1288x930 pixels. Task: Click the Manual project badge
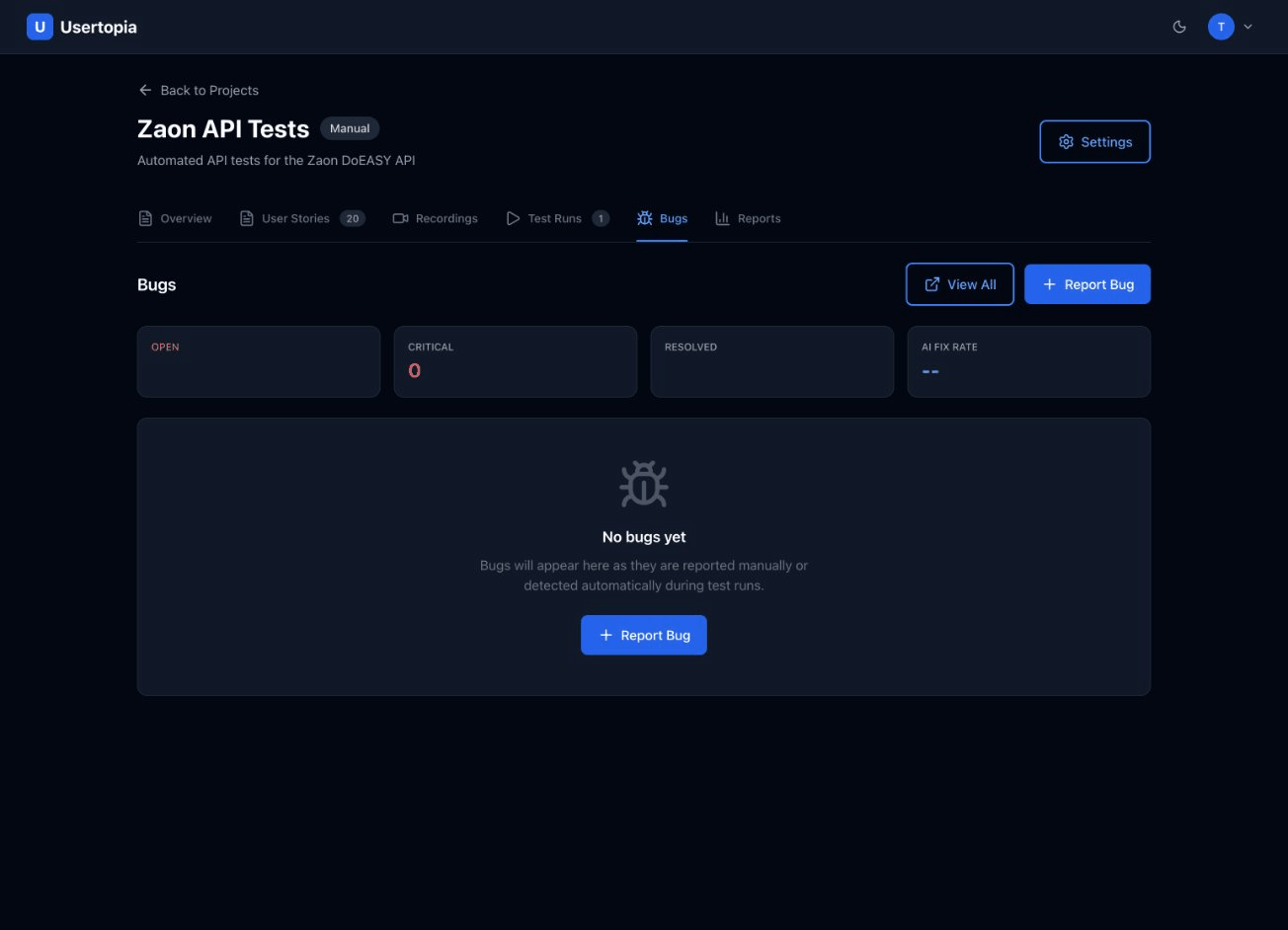click(x=350, y=128)
